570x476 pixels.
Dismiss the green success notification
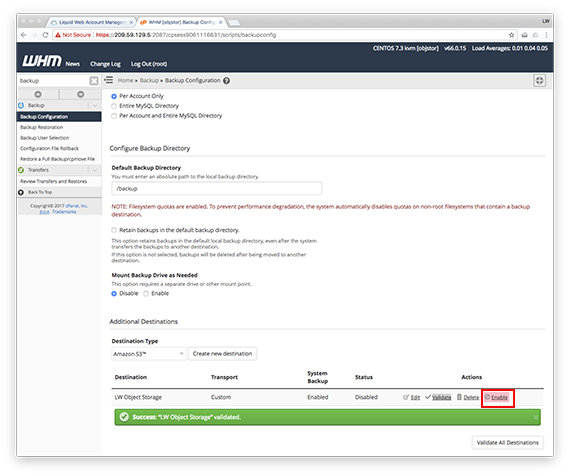[x=535, y=417]
